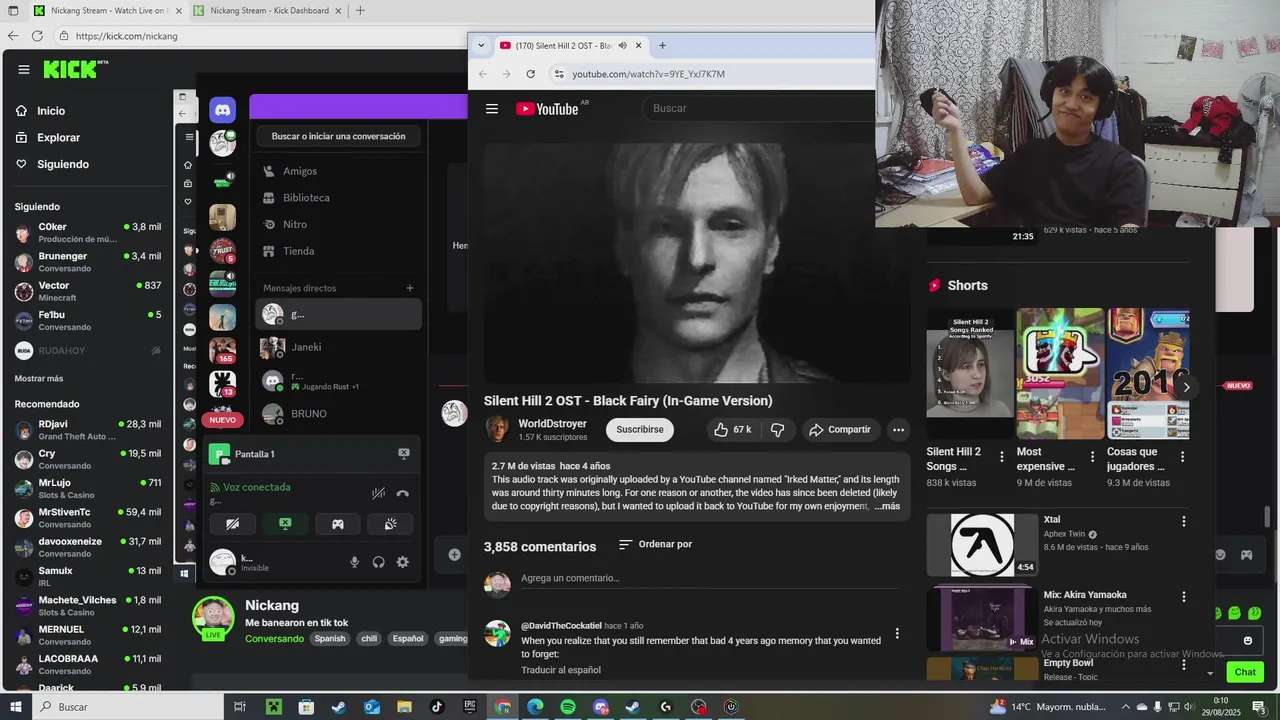Open the tab search dropdown in YouTube window

(x=481, y=45)
